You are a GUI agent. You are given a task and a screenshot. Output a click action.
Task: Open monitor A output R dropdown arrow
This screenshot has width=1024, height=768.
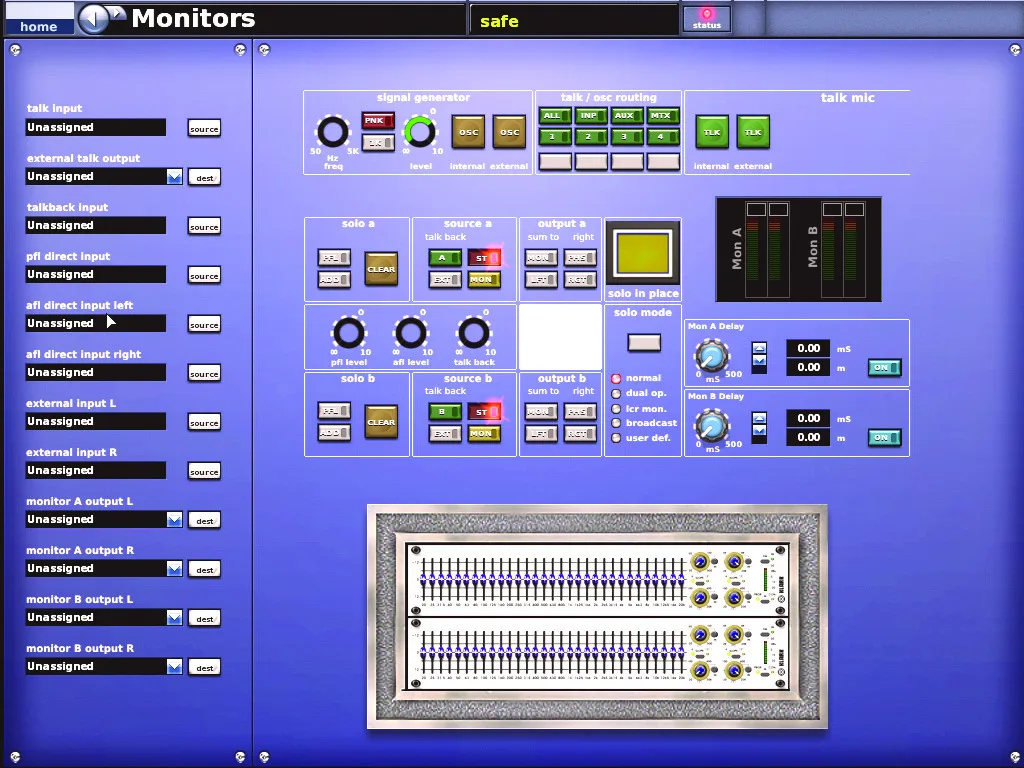click(174, 569)
